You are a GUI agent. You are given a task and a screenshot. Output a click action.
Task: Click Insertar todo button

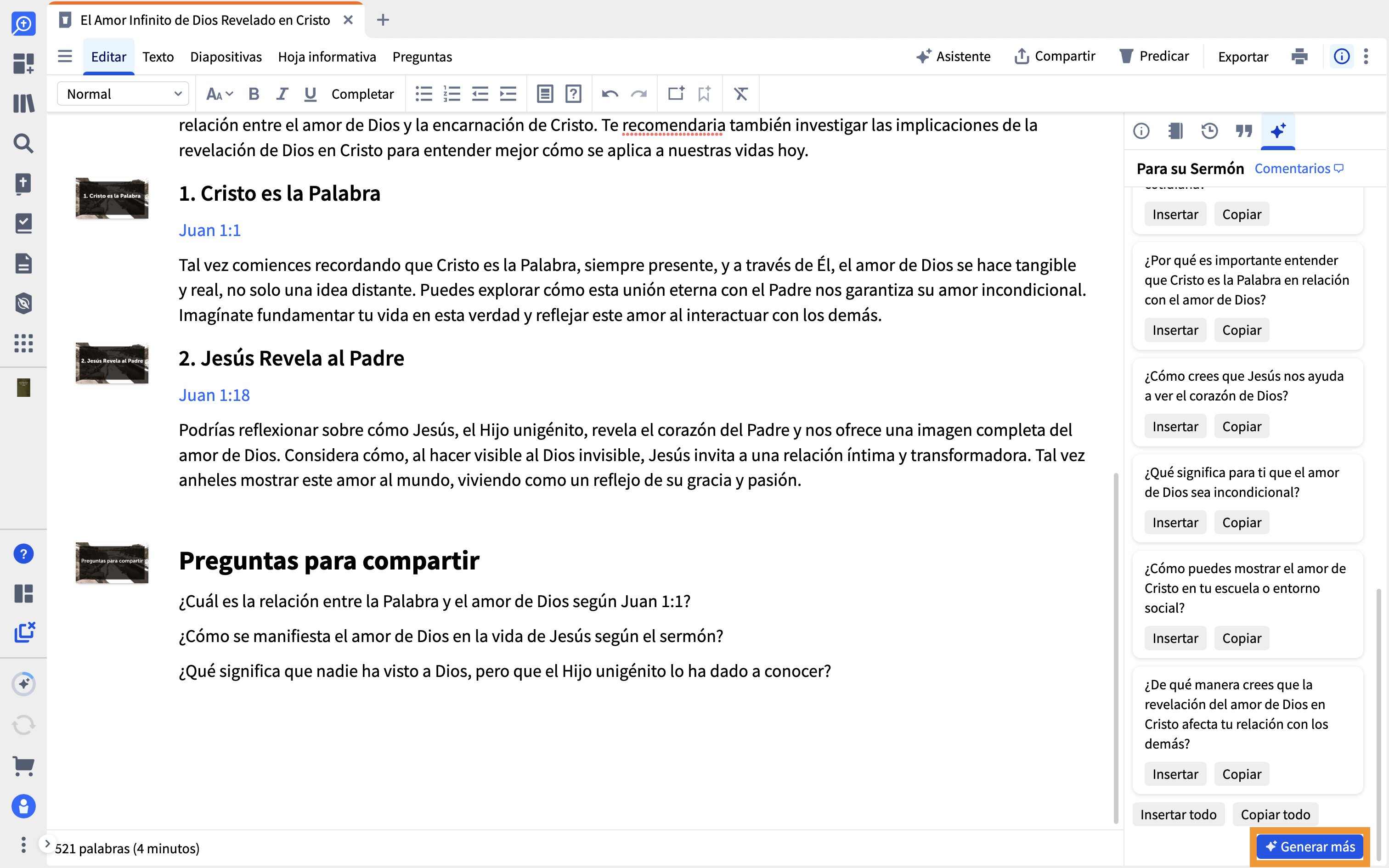[1178, 814]
